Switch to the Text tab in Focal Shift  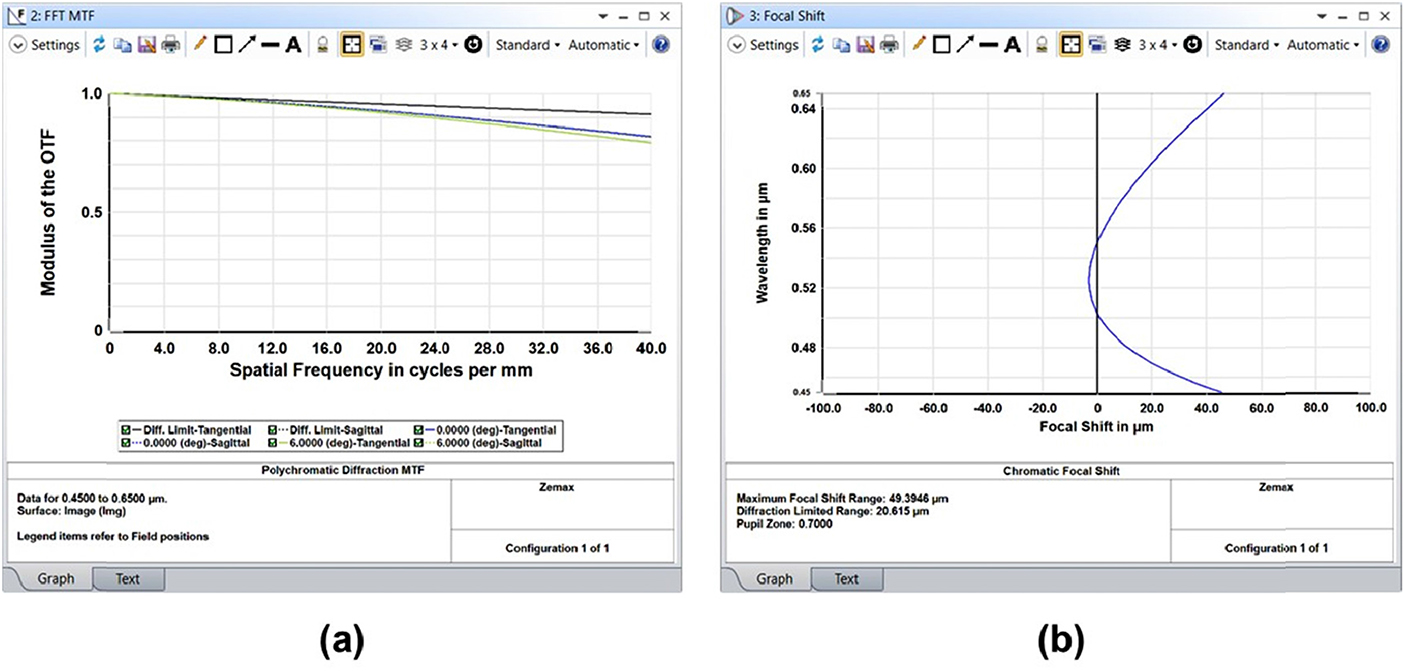(x=846, y=578)
